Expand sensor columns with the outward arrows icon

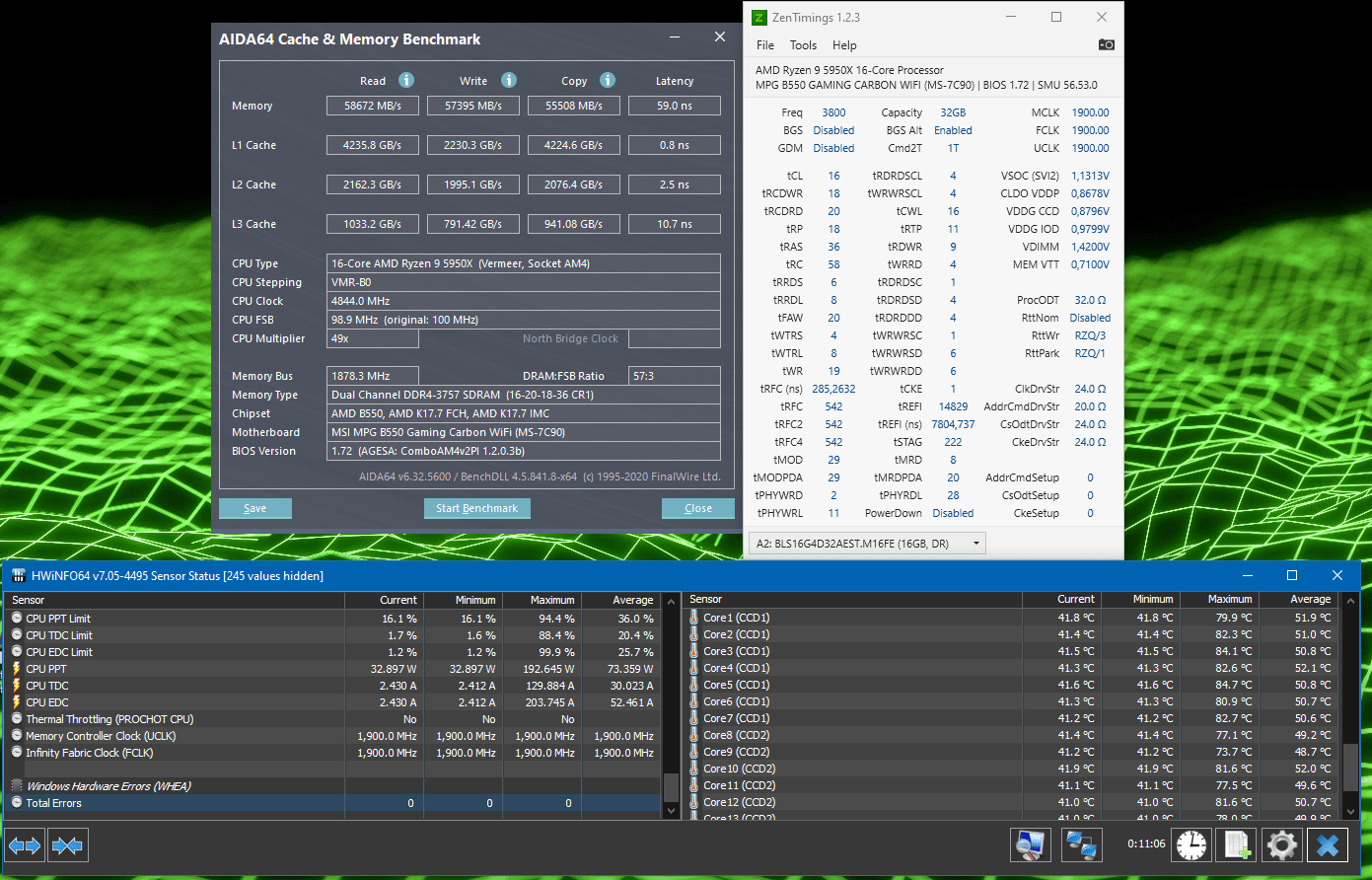(25, 845)
